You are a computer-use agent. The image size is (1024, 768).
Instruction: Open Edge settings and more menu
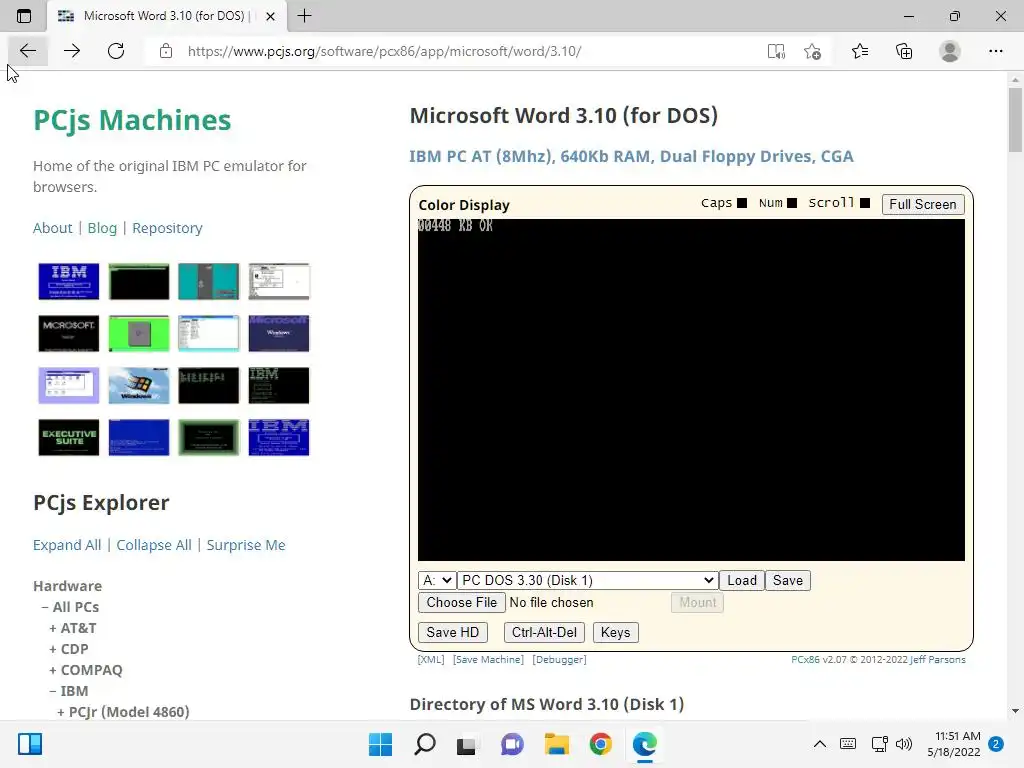click(995, 51)
